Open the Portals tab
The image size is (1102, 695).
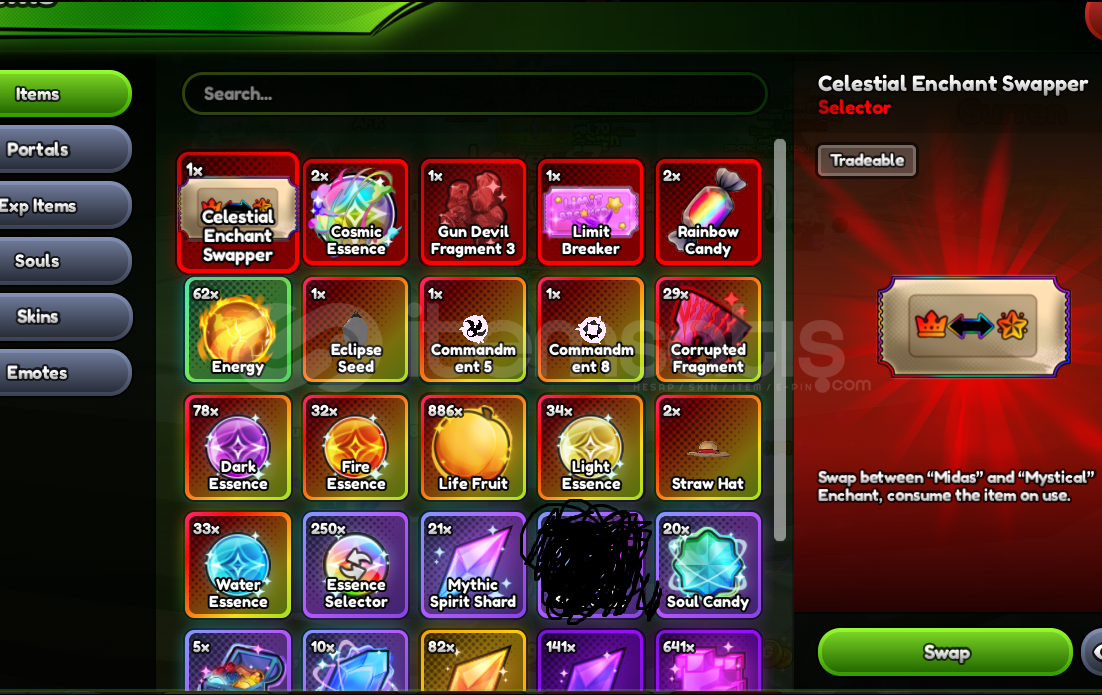pos(63,149)
